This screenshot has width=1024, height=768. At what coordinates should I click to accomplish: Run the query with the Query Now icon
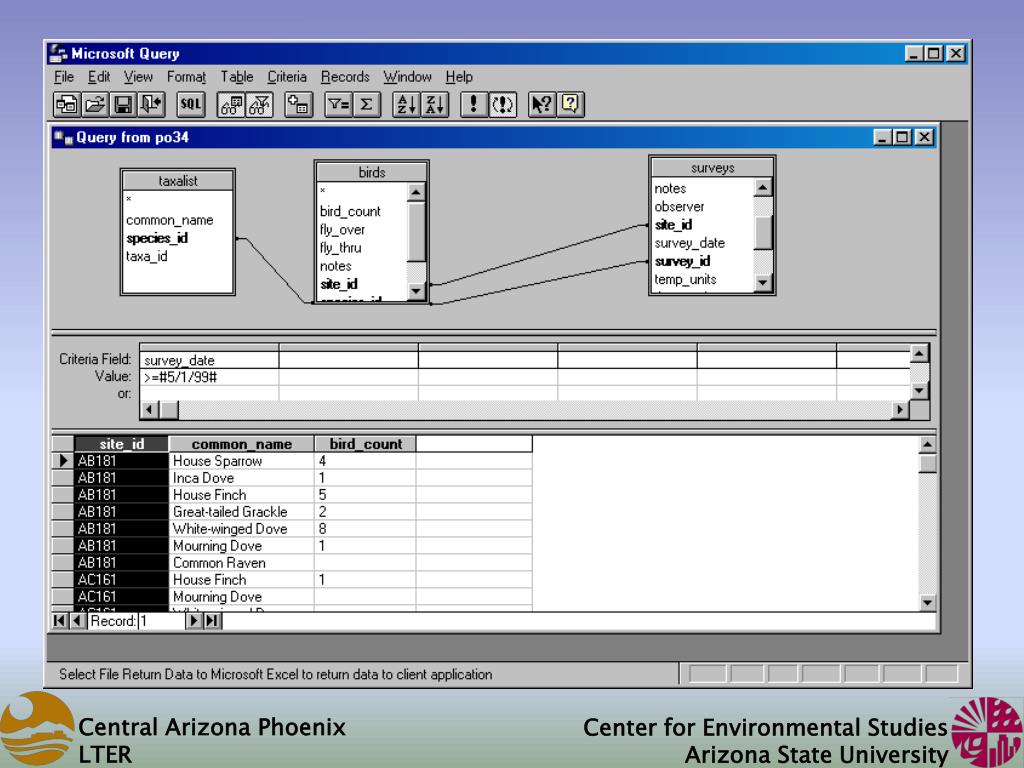pos(473,104)
